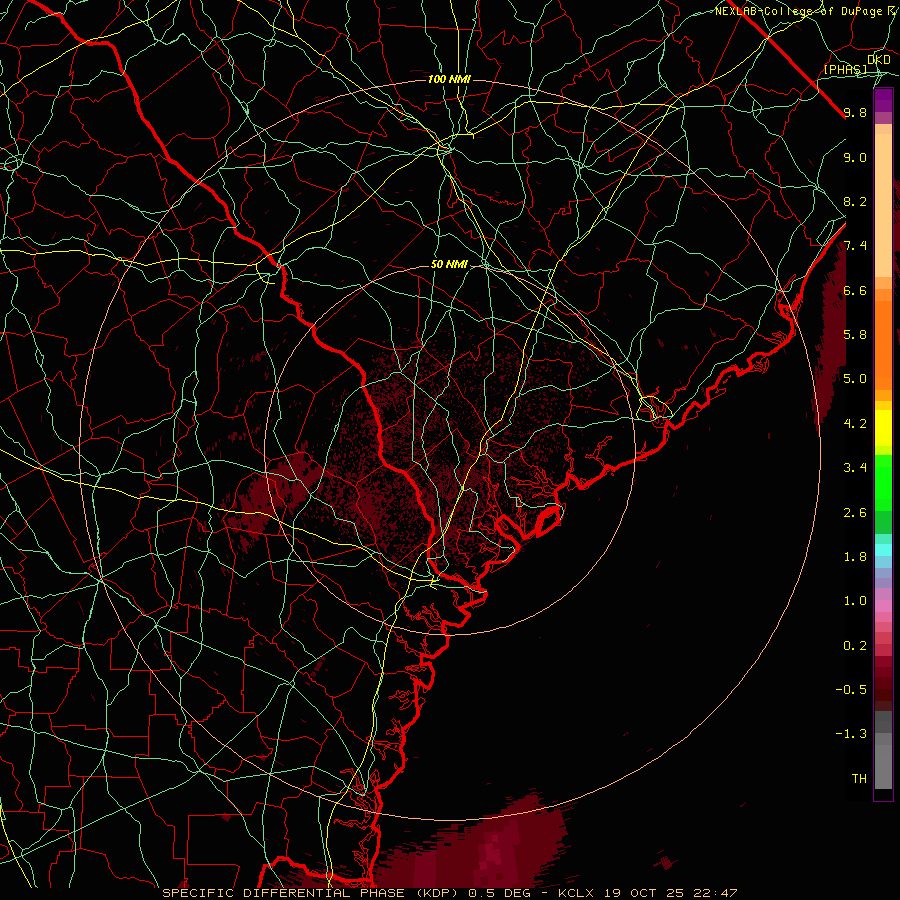Click the "19 OCT 25" date text
Viewport: 900px width, 900px height.
point(642,893)
